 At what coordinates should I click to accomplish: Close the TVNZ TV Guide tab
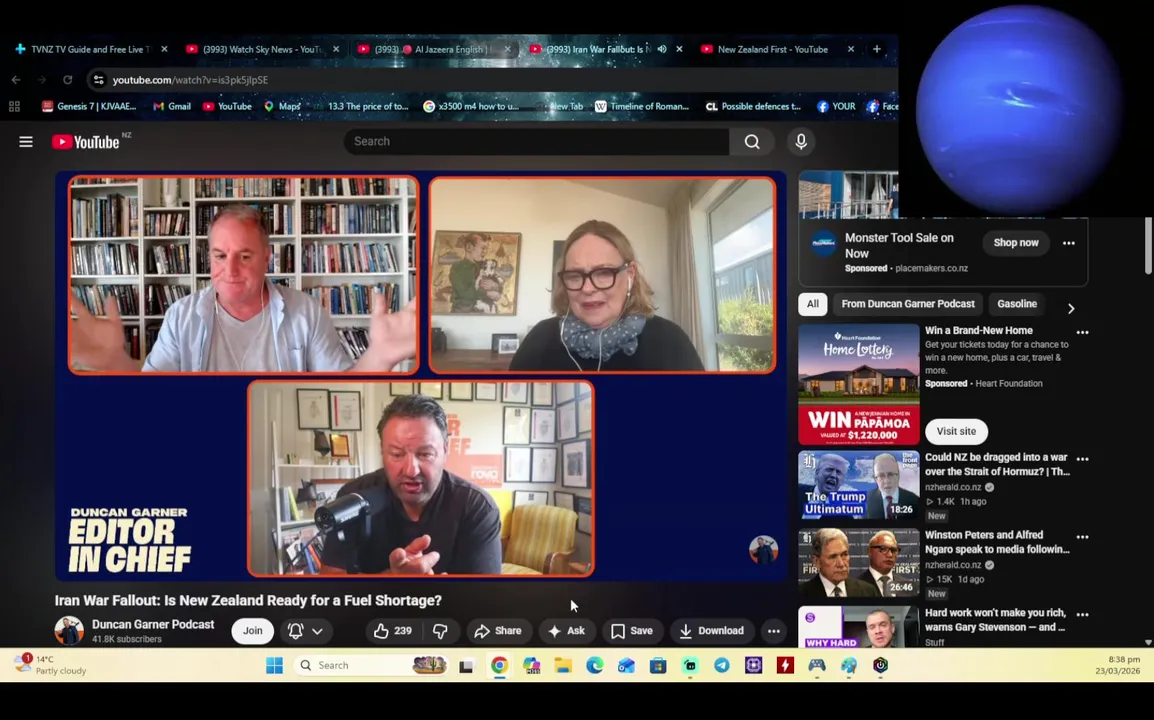pyautogui.click(x=164, y=49)
